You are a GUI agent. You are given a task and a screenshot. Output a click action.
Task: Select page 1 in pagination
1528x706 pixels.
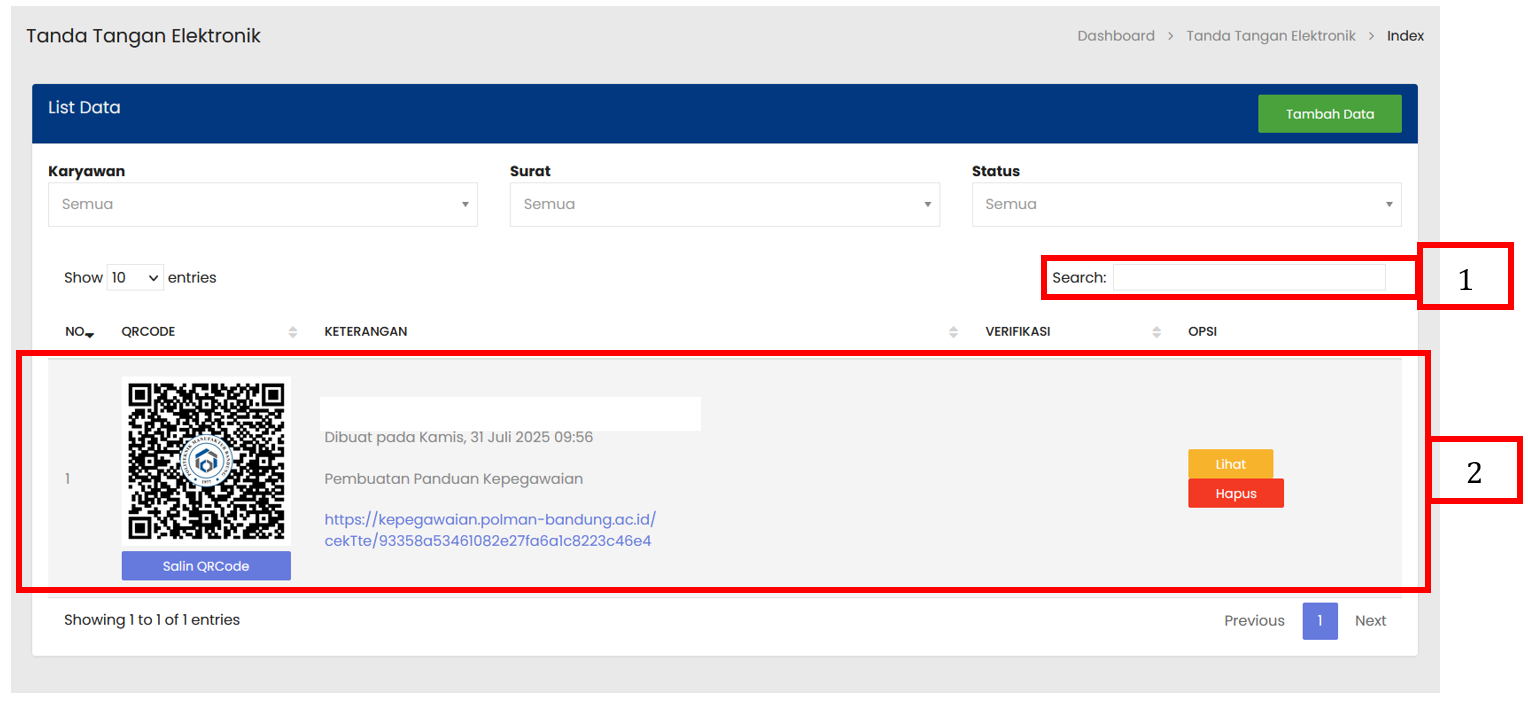[1319, 621]
